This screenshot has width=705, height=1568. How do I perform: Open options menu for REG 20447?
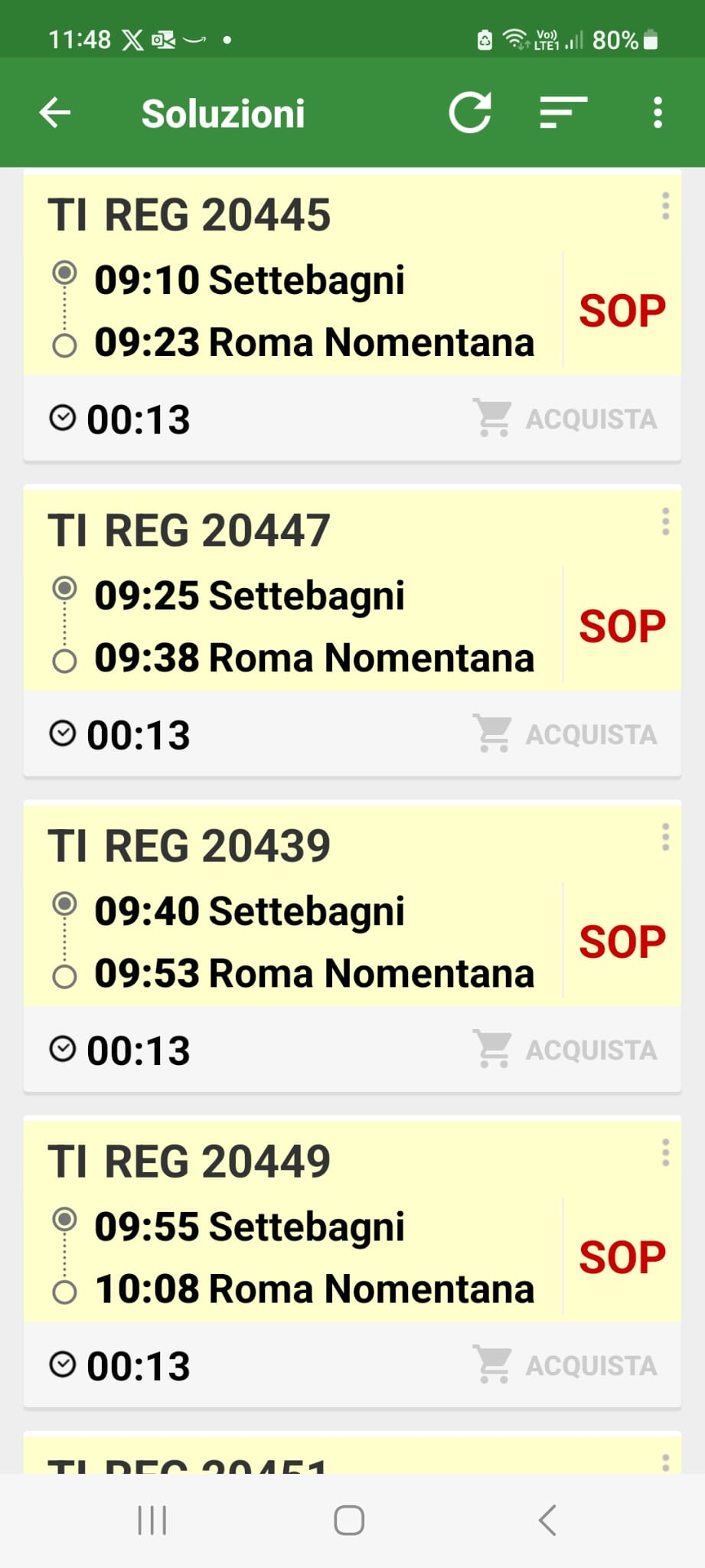point(665,522)
